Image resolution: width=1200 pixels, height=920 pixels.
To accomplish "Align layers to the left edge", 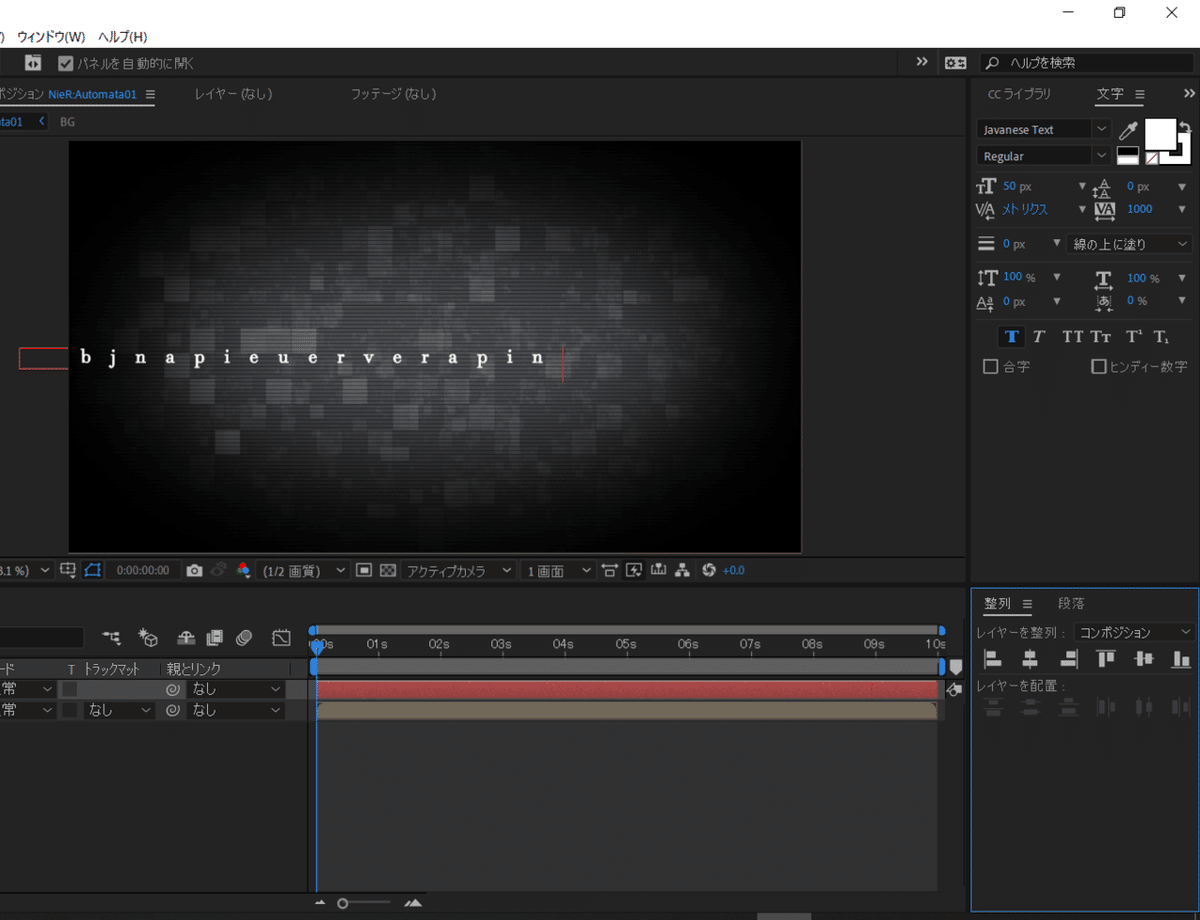I will click(x=993, y=659).
